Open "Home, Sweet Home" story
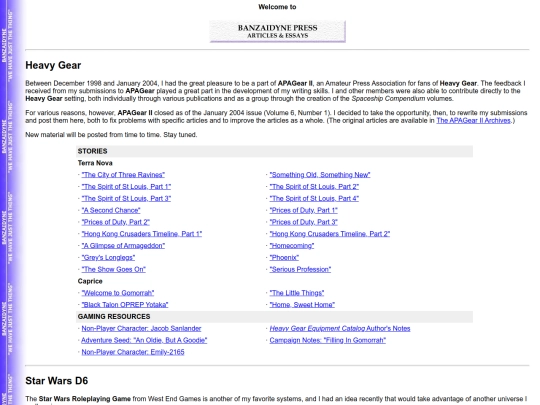Viewport: 540px width, 405px height. (302, 305)
